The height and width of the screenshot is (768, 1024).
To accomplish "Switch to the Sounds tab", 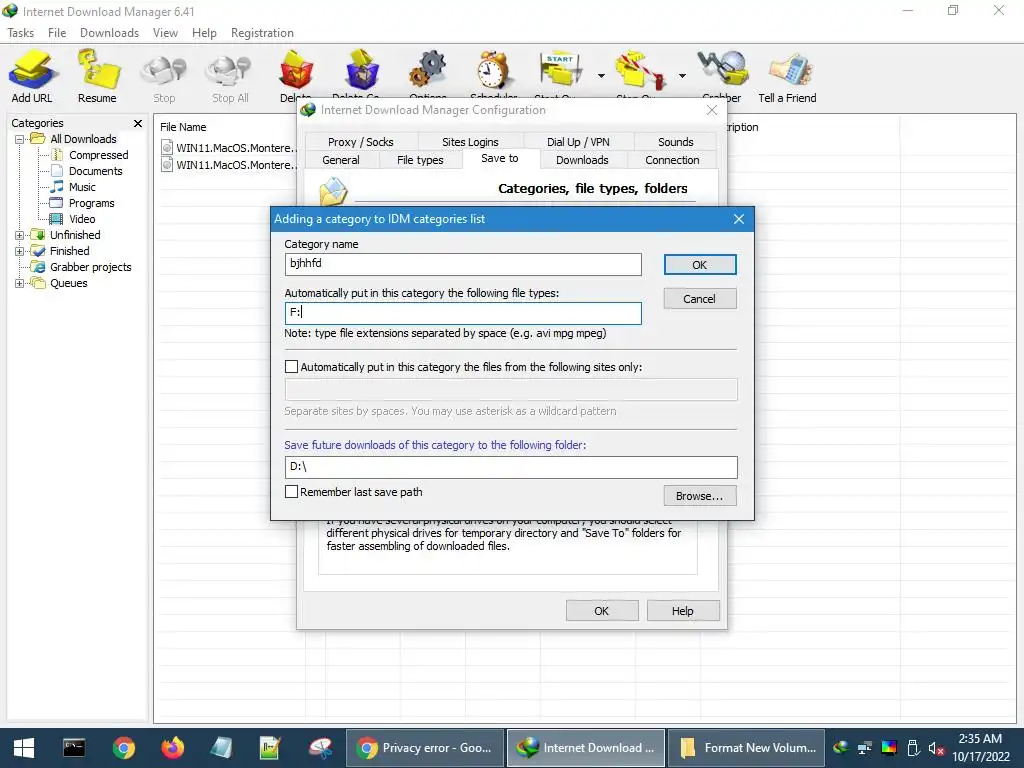I will (675, 142).
